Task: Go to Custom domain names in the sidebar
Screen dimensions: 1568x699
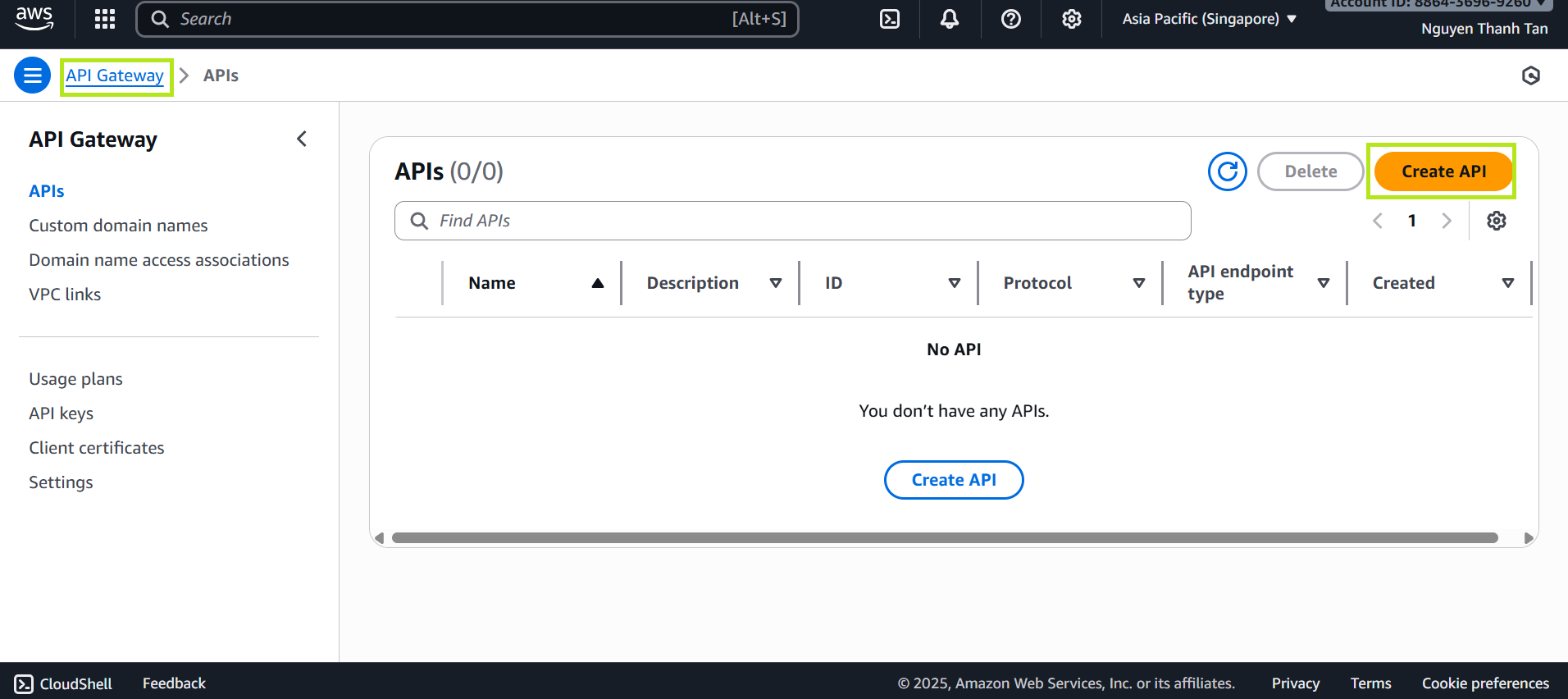Action: pyautogui.click(x=118, y=226)
